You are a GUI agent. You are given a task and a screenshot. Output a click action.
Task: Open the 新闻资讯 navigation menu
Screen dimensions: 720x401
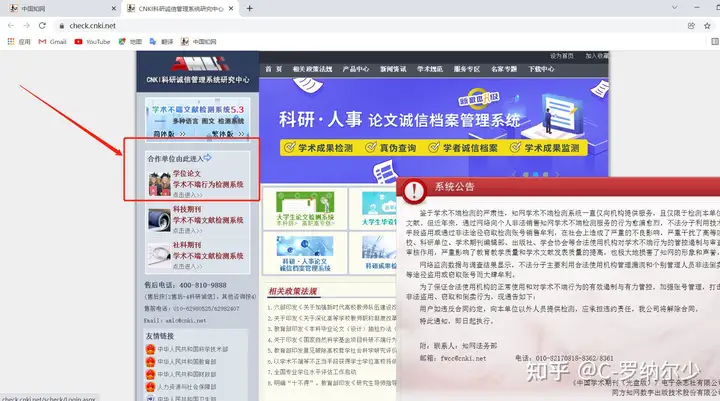[x=393, y=69]
